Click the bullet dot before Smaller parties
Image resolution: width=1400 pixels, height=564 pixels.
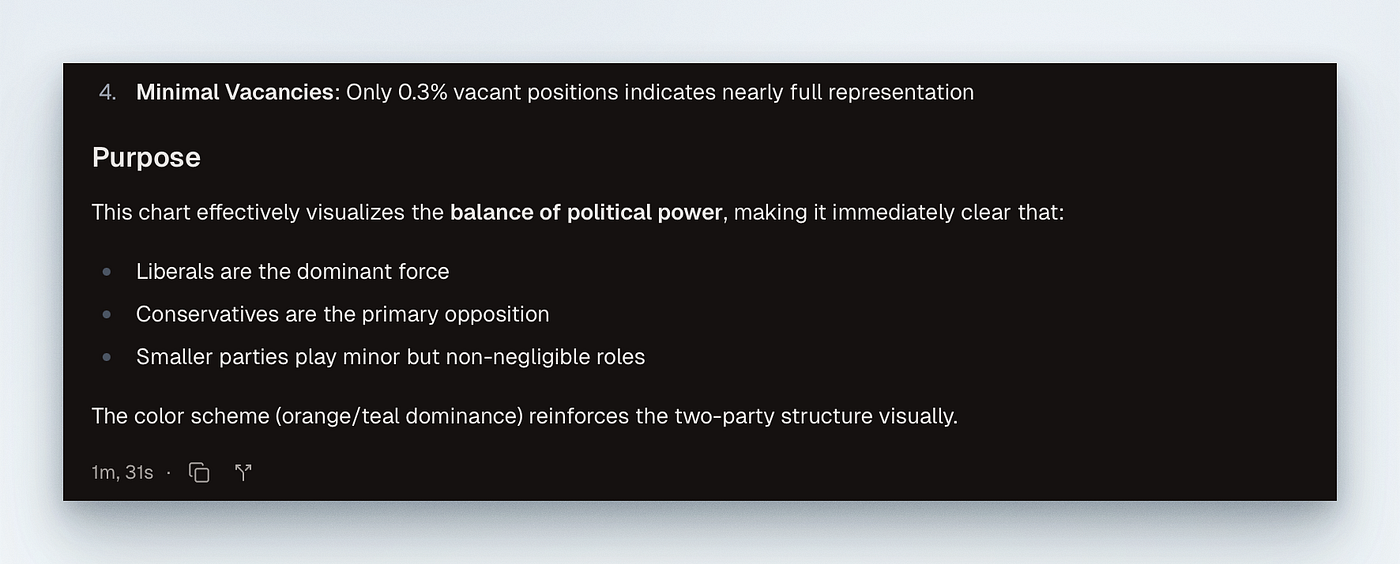[x=107, y=357]
